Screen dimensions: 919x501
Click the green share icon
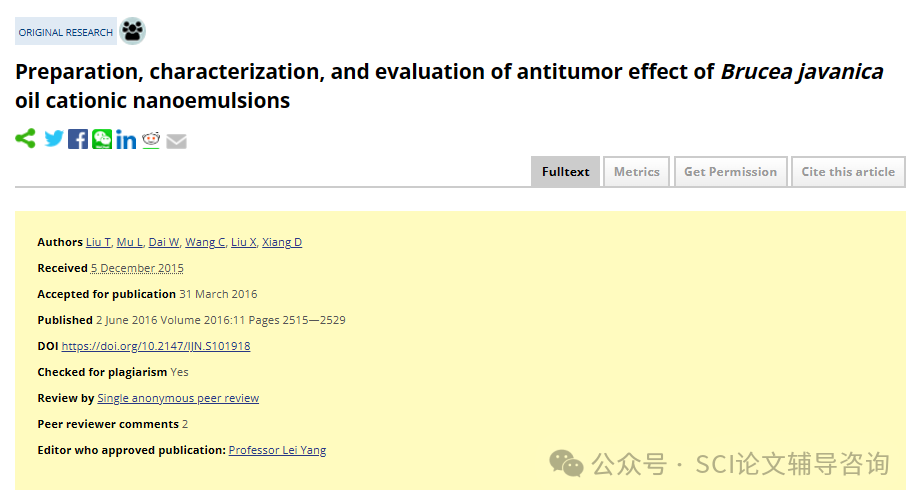point(25,139)
